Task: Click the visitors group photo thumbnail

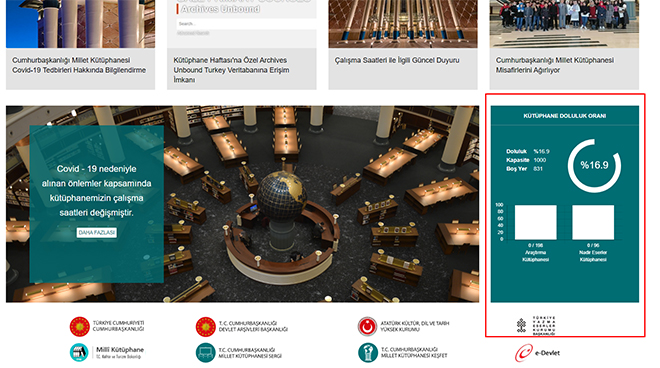Action: coord(564,24)
